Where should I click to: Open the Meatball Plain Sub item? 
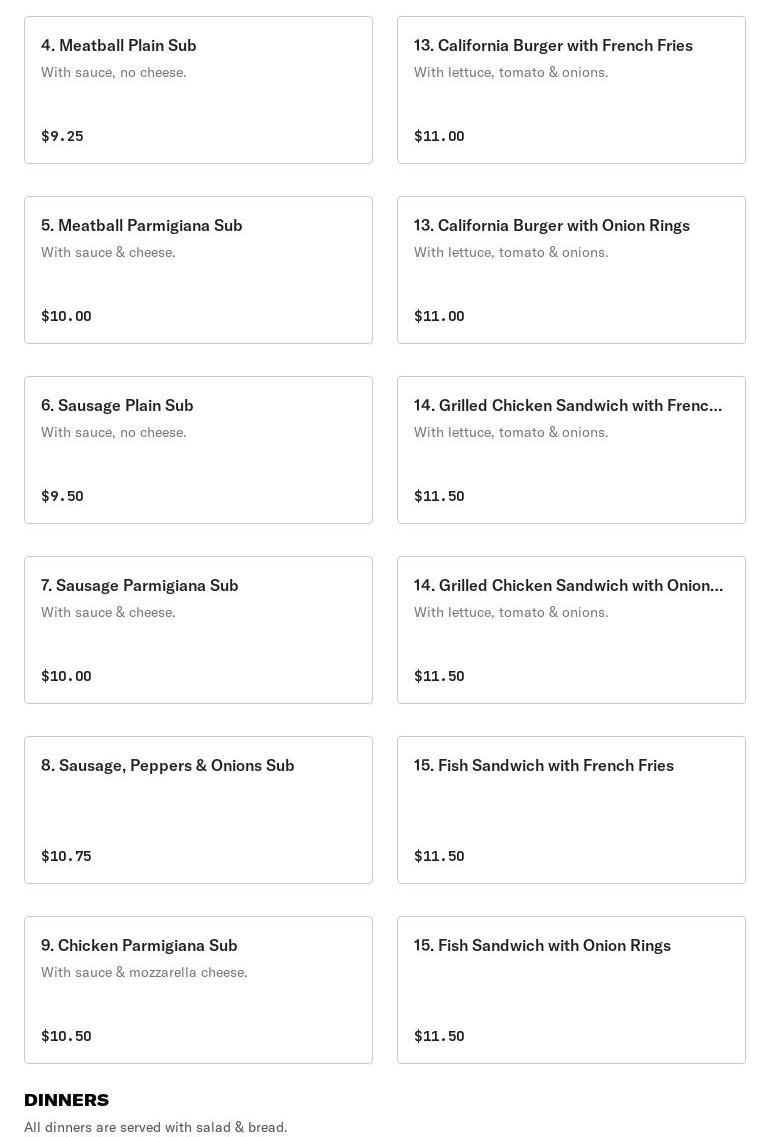[198, 90]
